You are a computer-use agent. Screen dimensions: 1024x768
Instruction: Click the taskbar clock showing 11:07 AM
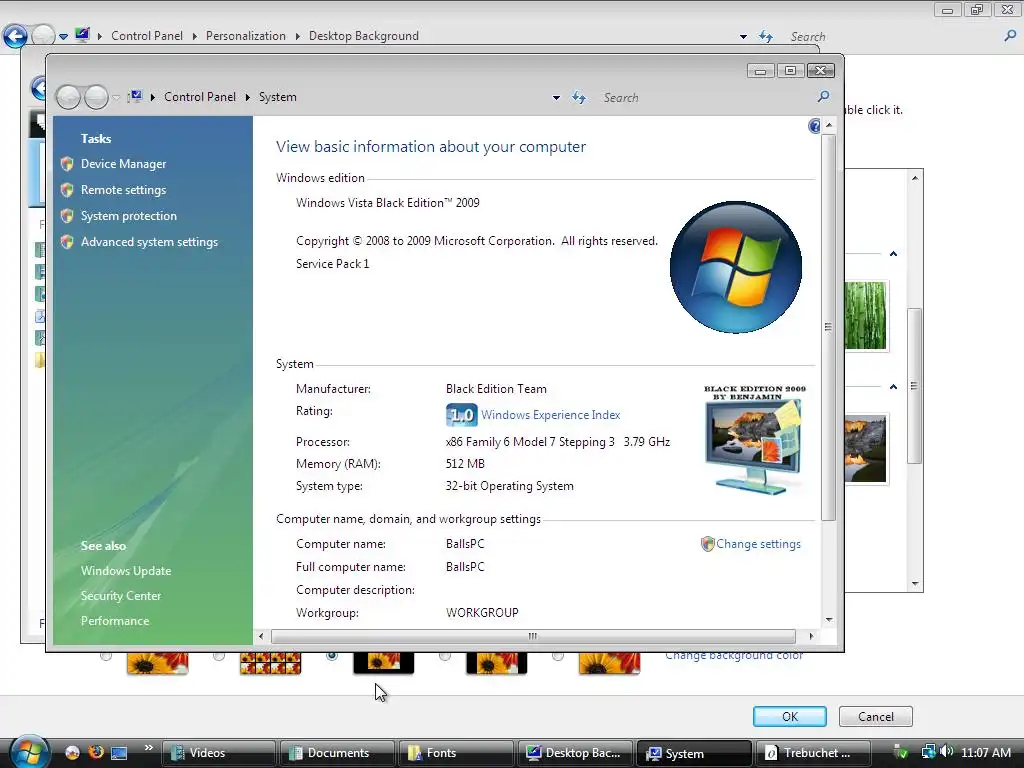point(986,753)
